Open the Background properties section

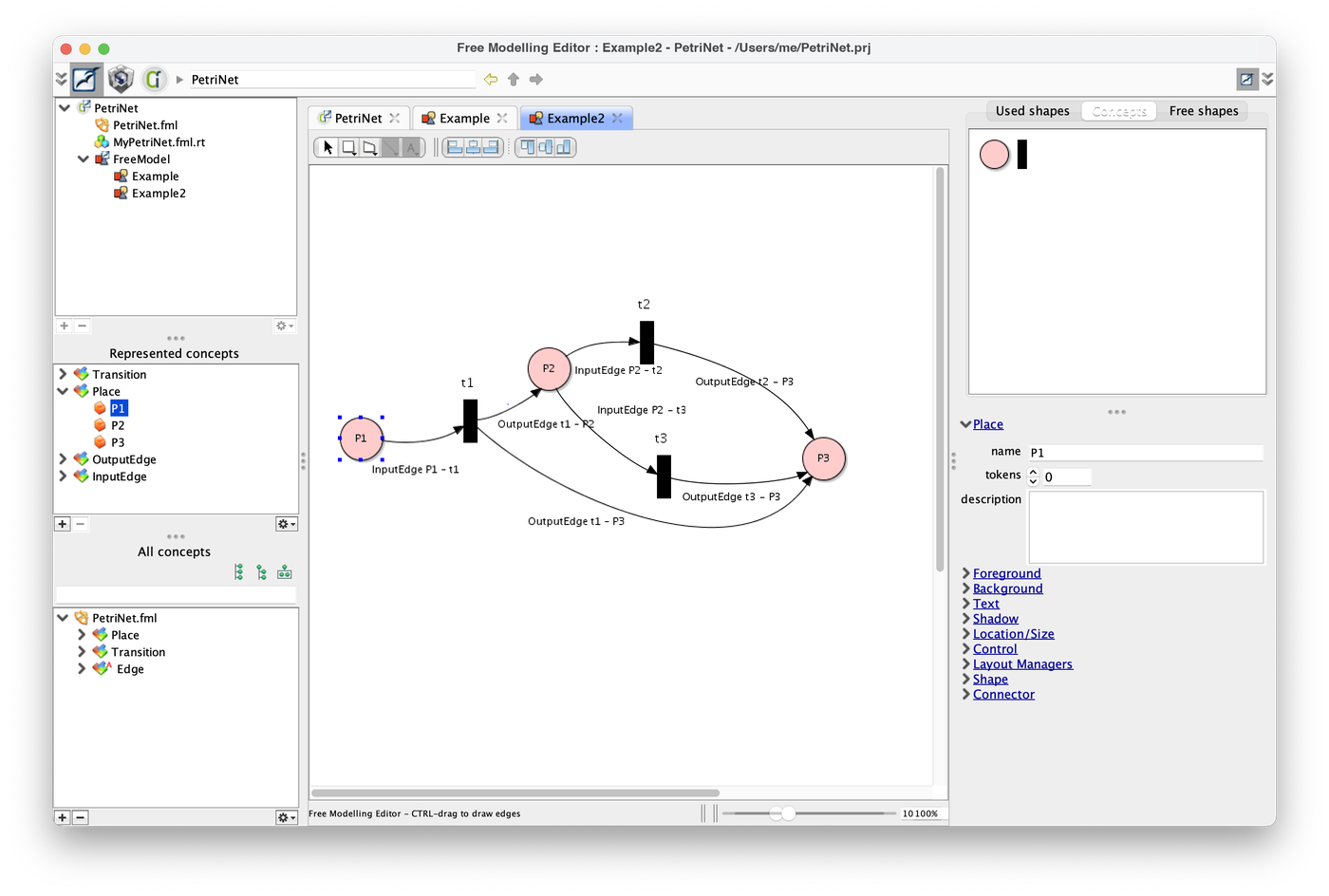[1008, 588]
